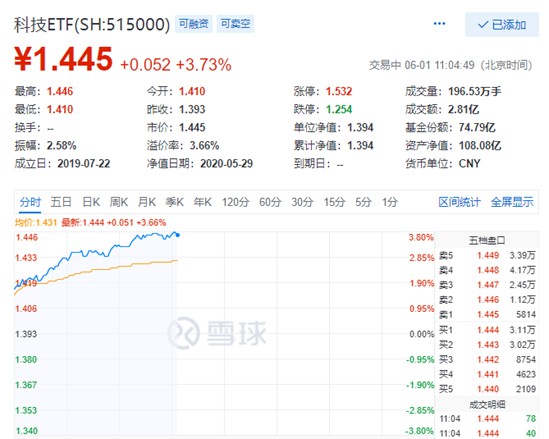This screenshot has height=439, width=549.
Task: Open the 15分 chart tab
Action: [334, 202]
